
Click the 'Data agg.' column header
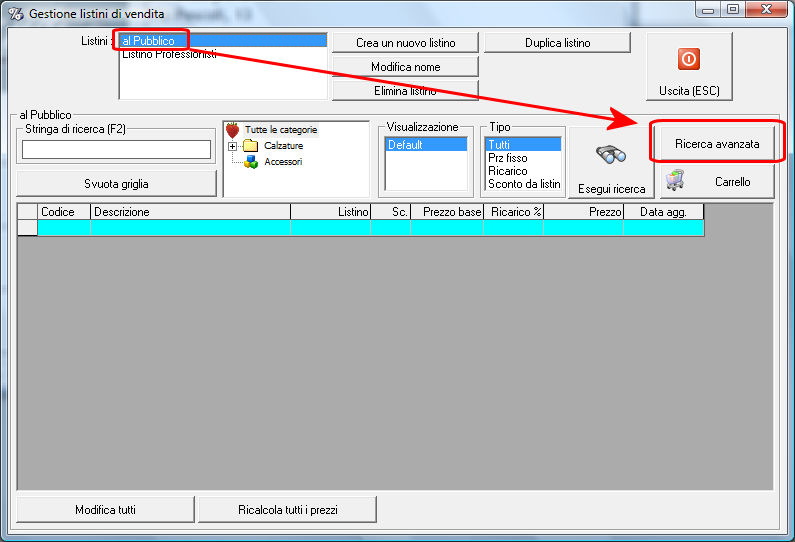point(664,212)
